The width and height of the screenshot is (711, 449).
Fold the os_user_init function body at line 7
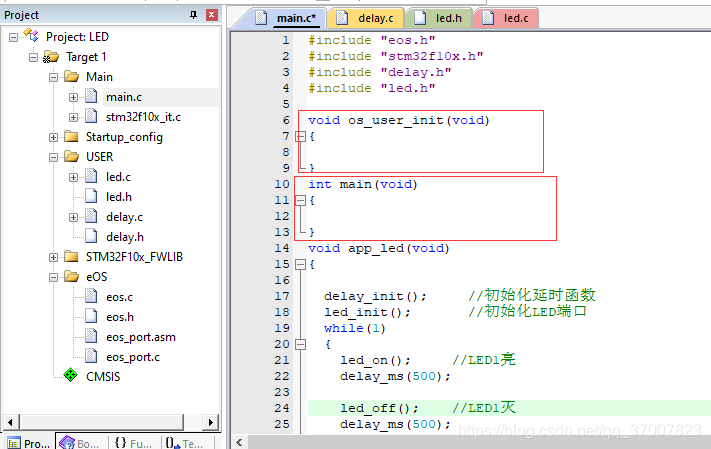click(x=300, y=136)
